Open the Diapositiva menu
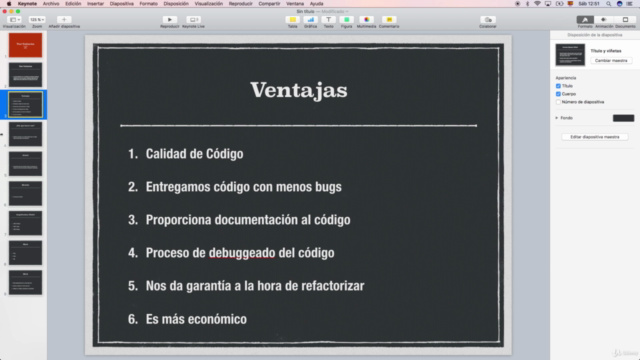 122,4
